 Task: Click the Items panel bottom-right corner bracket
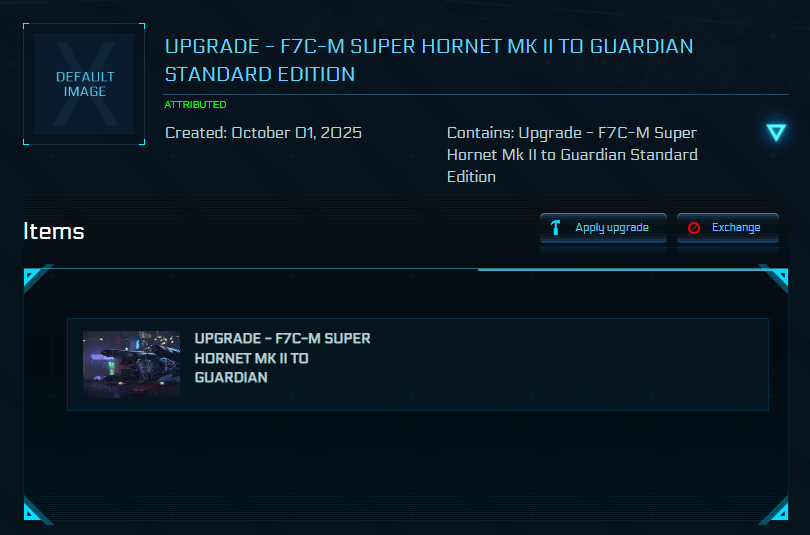pos(776,513)
